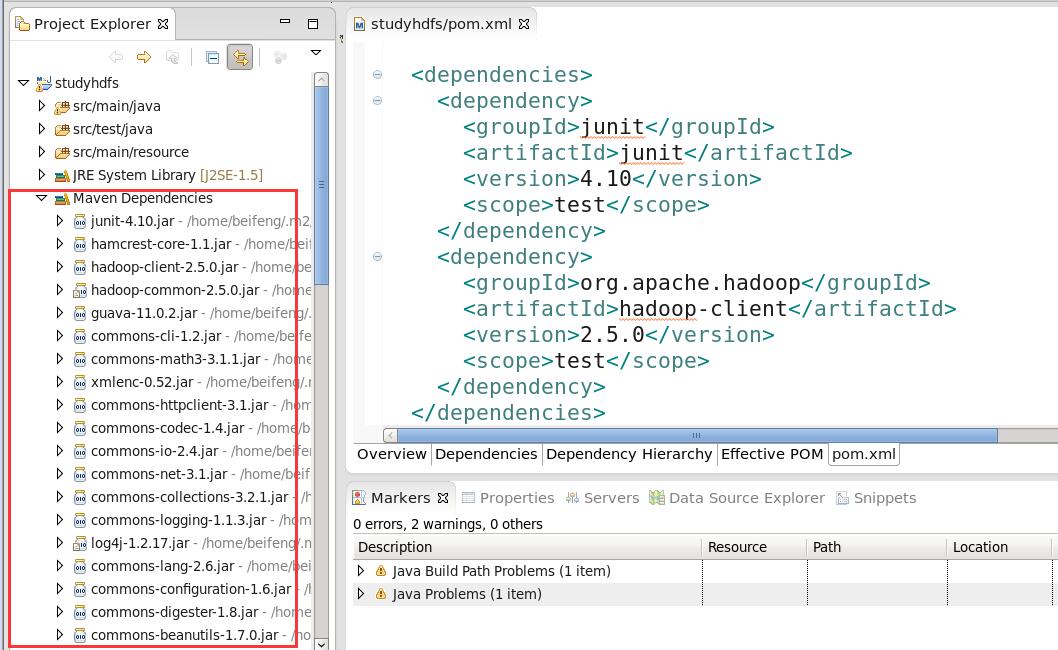Close the Markers view
Screen dimensions: 1058x650
[443, 498]
